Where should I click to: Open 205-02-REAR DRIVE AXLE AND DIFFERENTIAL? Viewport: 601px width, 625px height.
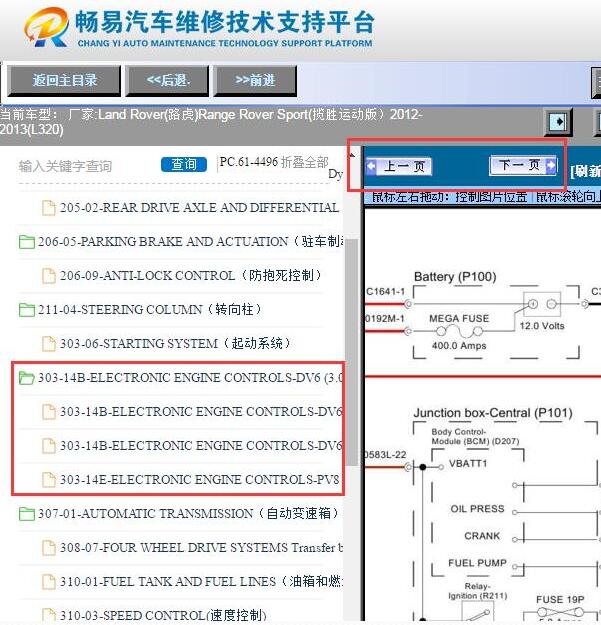[x=199, y=207]
